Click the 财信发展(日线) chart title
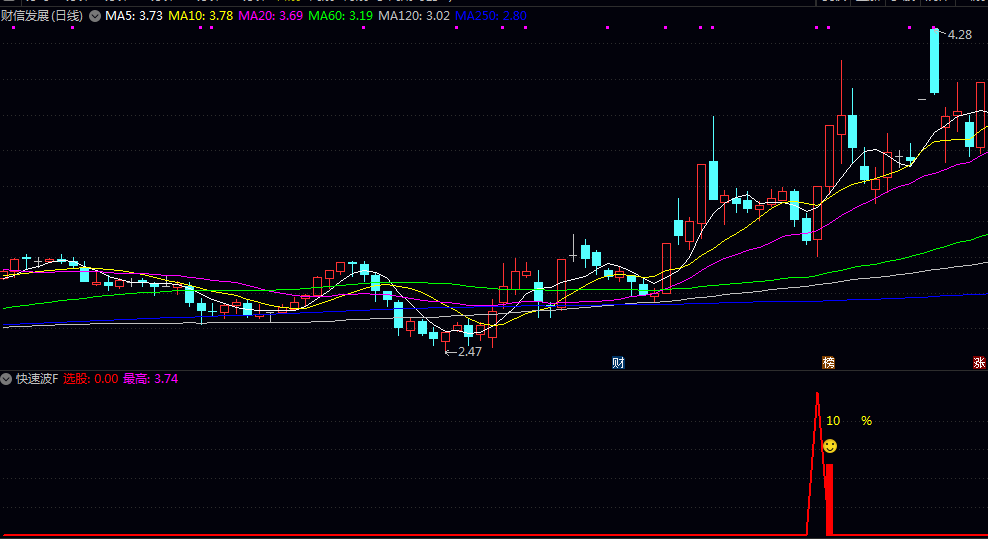 click(x=43, y=17)
